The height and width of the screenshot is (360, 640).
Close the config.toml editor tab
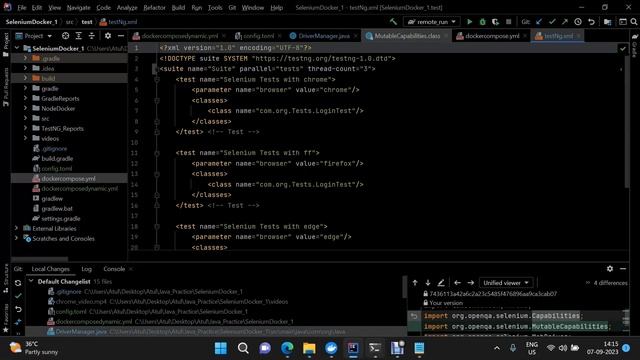(280, 36)
